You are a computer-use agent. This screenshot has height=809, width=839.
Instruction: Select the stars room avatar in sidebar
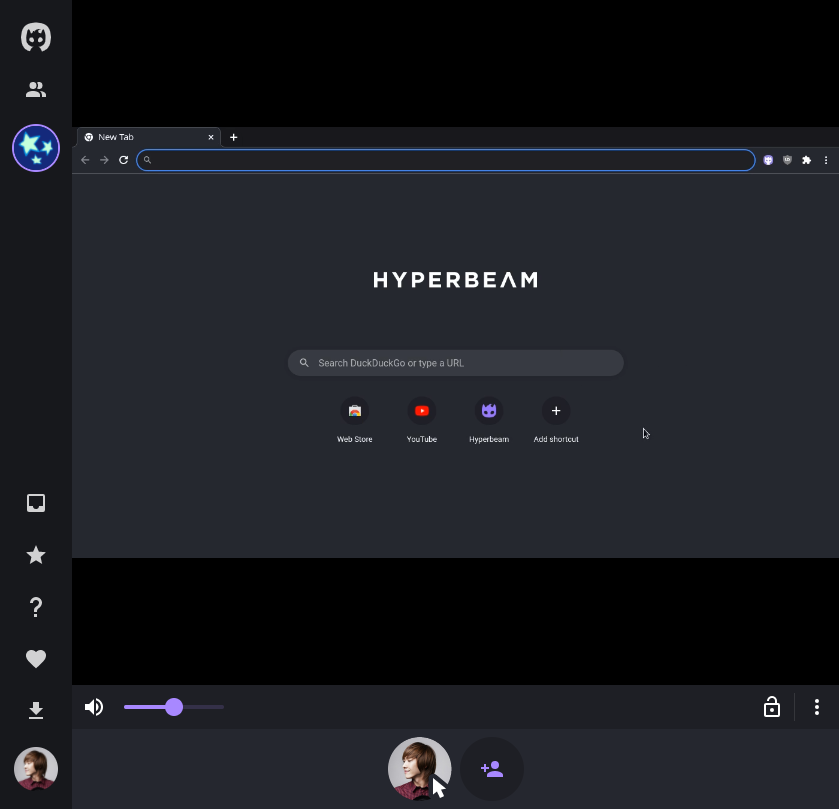tap(36, 148)
